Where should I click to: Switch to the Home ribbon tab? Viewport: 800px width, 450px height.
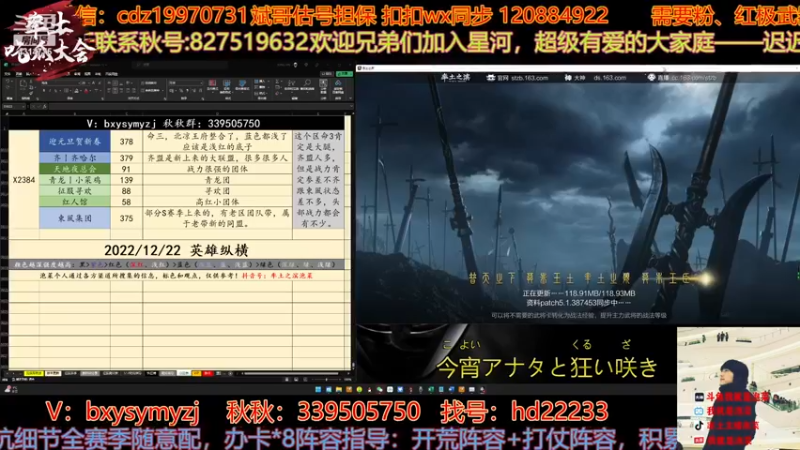pos(19,74)
